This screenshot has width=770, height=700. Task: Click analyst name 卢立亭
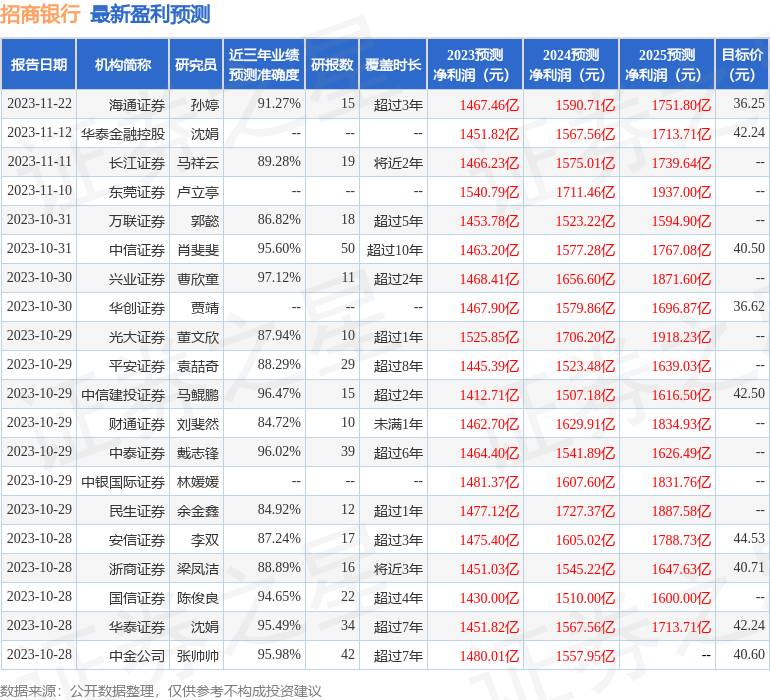198,192
